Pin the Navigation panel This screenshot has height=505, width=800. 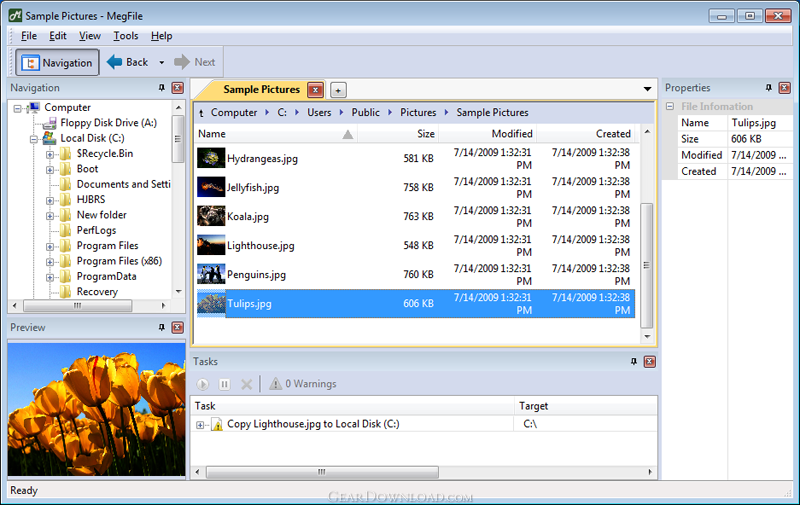coord(162,88)
